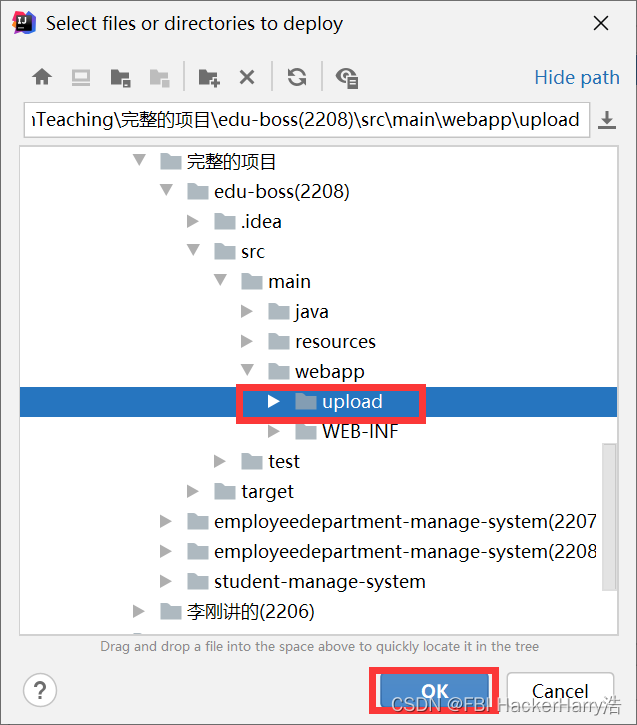Select the main folder
The width and height of the screenshot is (637, 725).
click(x=276, y=282)
